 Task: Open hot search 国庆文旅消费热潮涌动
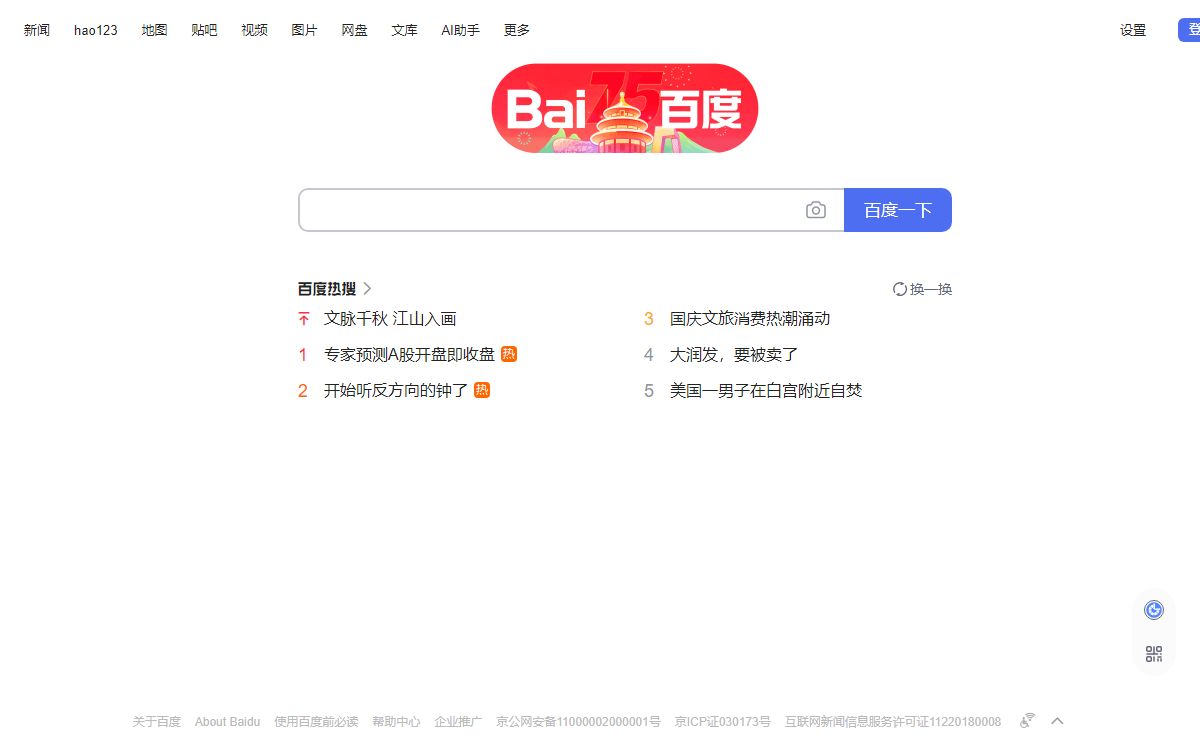[x=750, y=319]
